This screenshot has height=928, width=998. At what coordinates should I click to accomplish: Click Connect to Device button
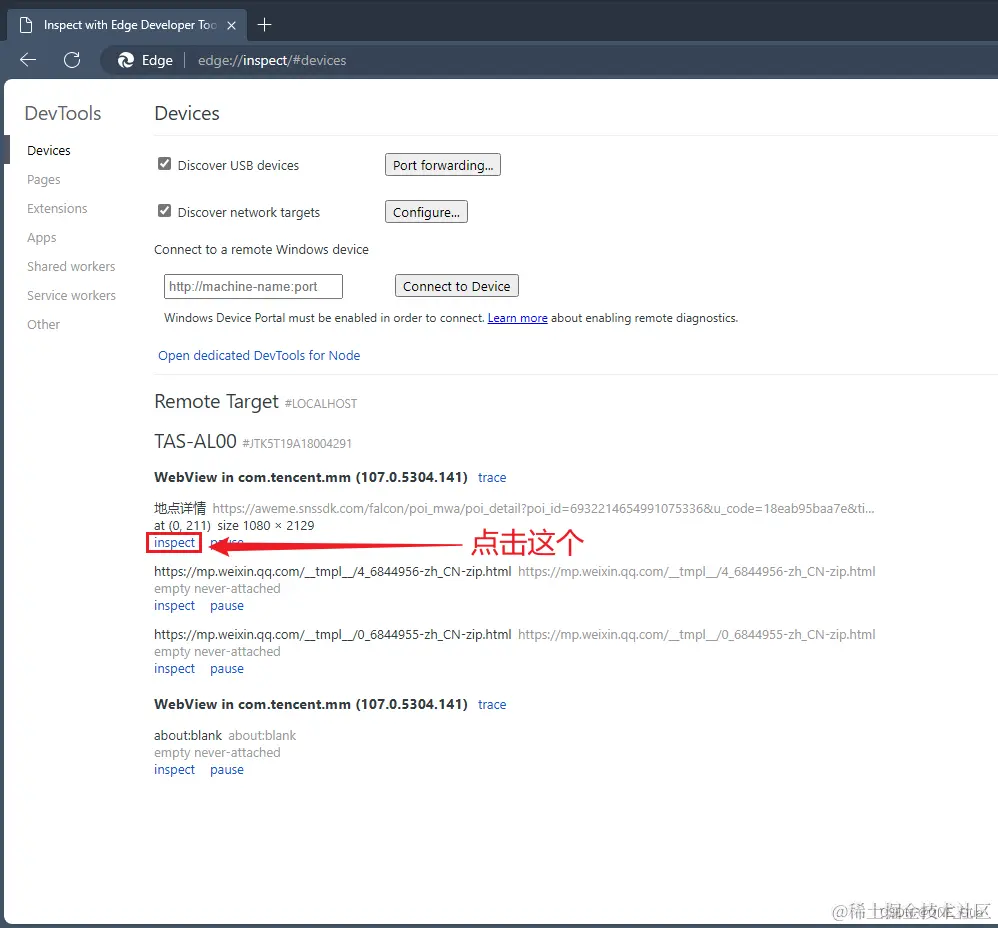[456, 286]
